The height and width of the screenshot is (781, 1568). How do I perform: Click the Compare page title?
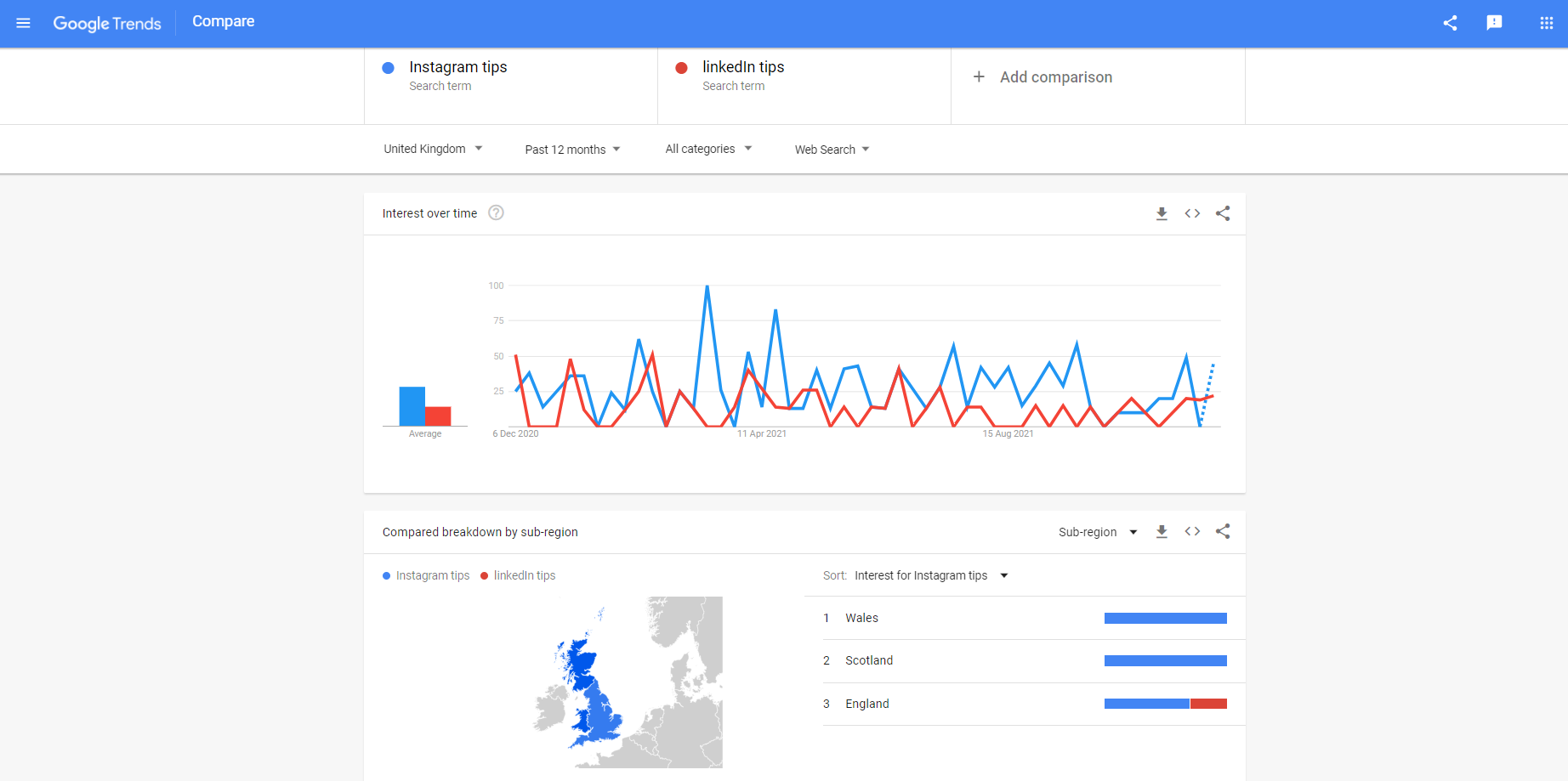224,21
